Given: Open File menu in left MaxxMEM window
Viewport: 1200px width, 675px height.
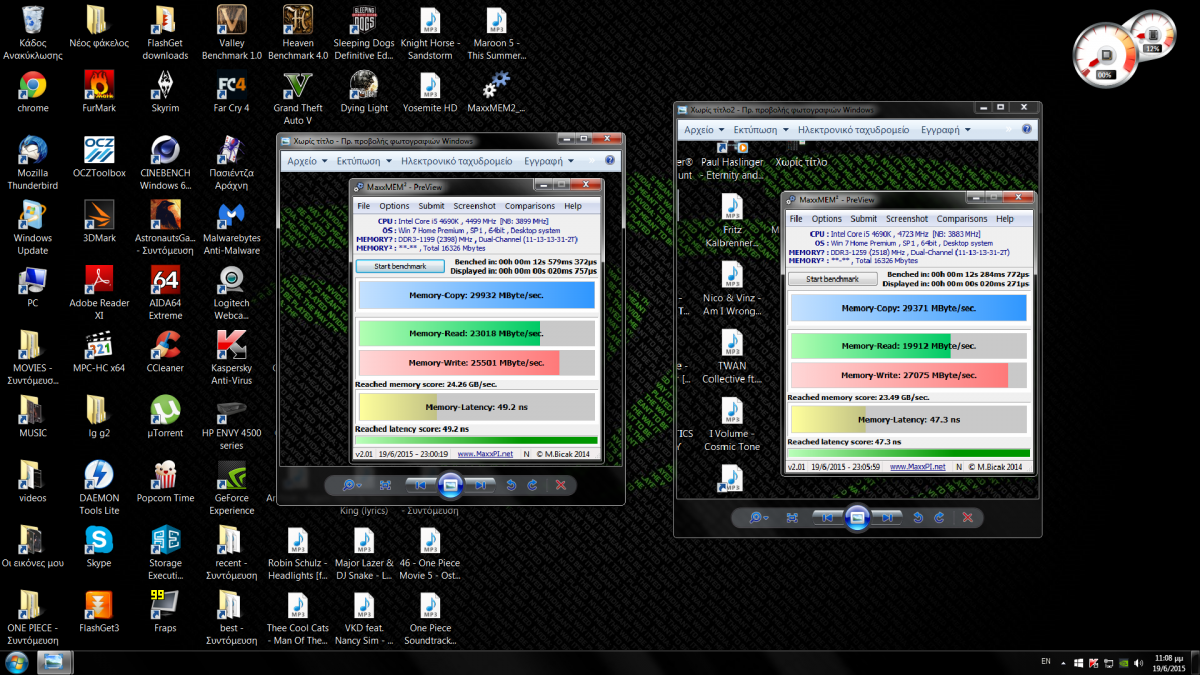Looking at the screenshot, I should (x=364, y=206).
